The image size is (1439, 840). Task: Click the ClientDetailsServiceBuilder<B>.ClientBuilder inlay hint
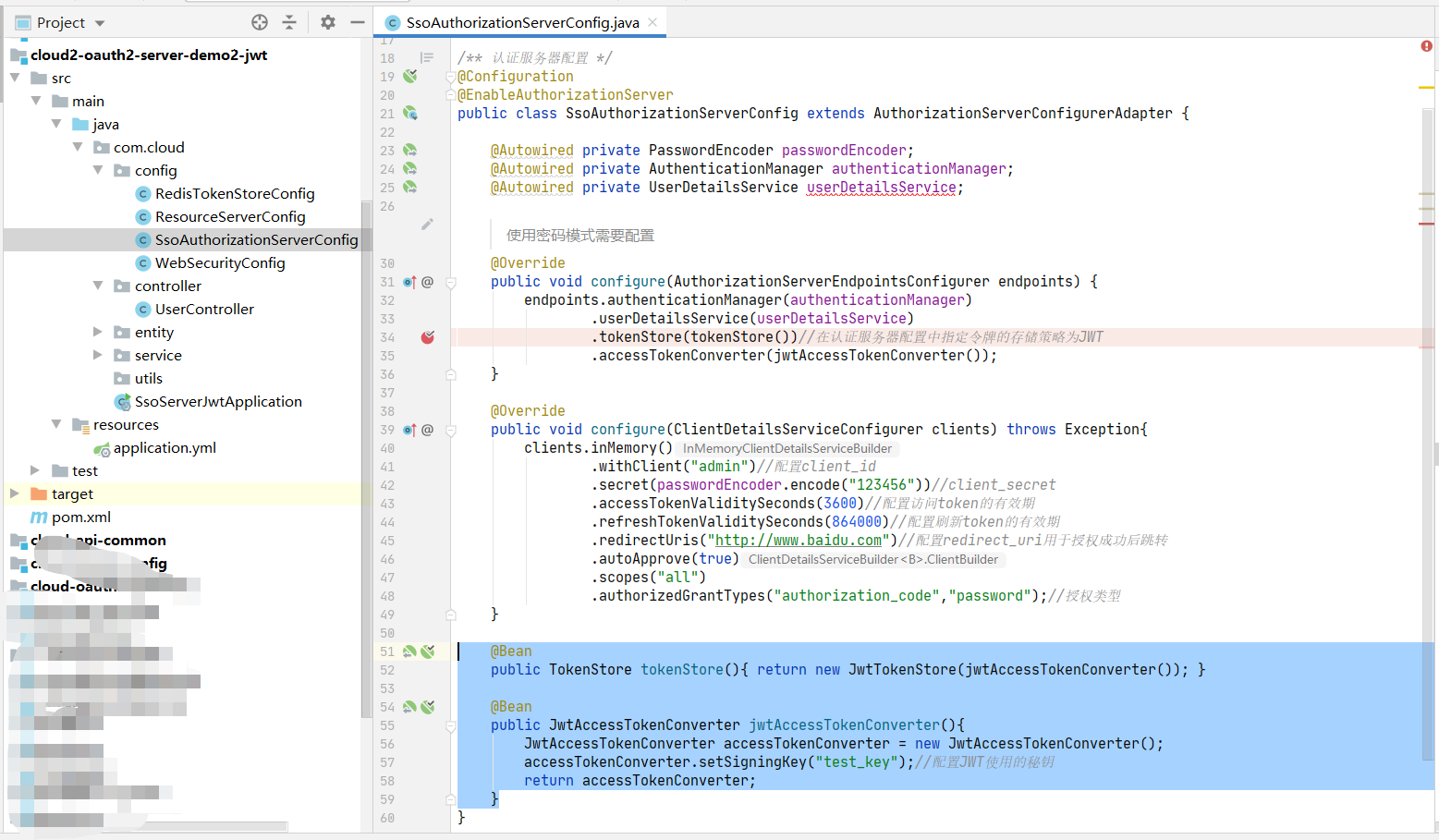coord(873,559)
